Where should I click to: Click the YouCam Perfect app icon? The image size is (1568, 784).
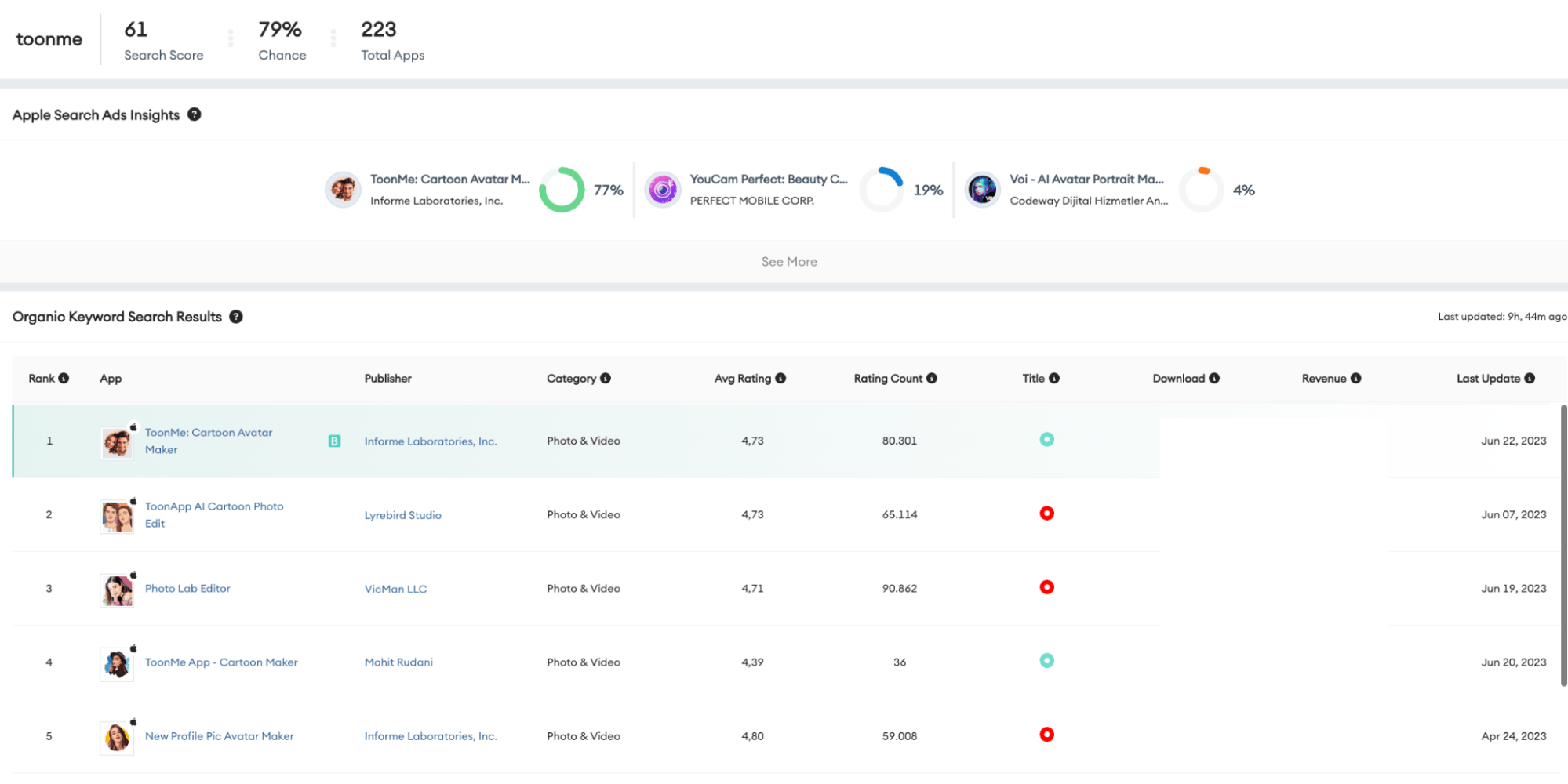pos(663,190)
